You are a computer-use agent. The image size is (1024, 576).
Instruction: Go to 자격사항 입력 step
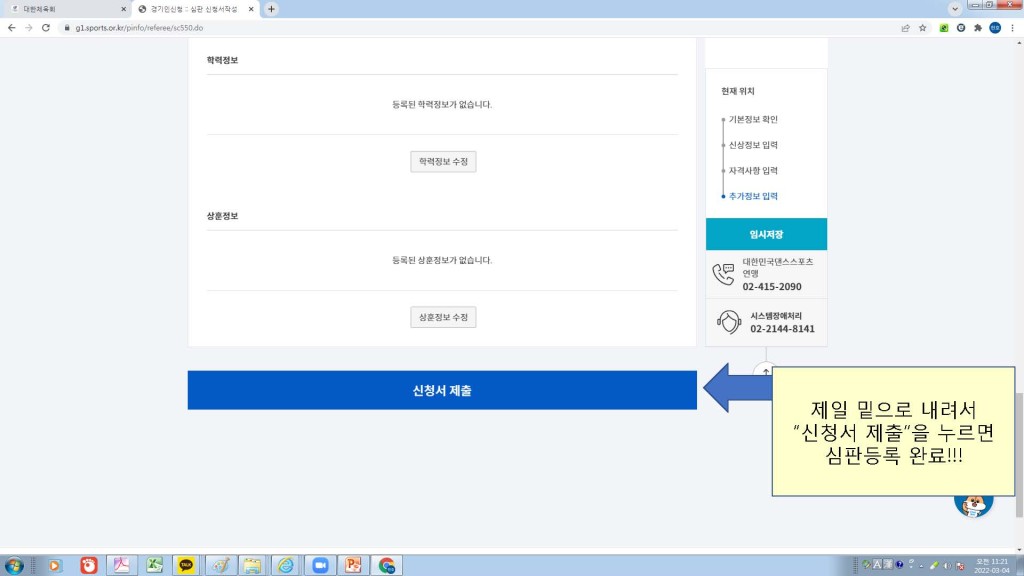tap(752, 171)
